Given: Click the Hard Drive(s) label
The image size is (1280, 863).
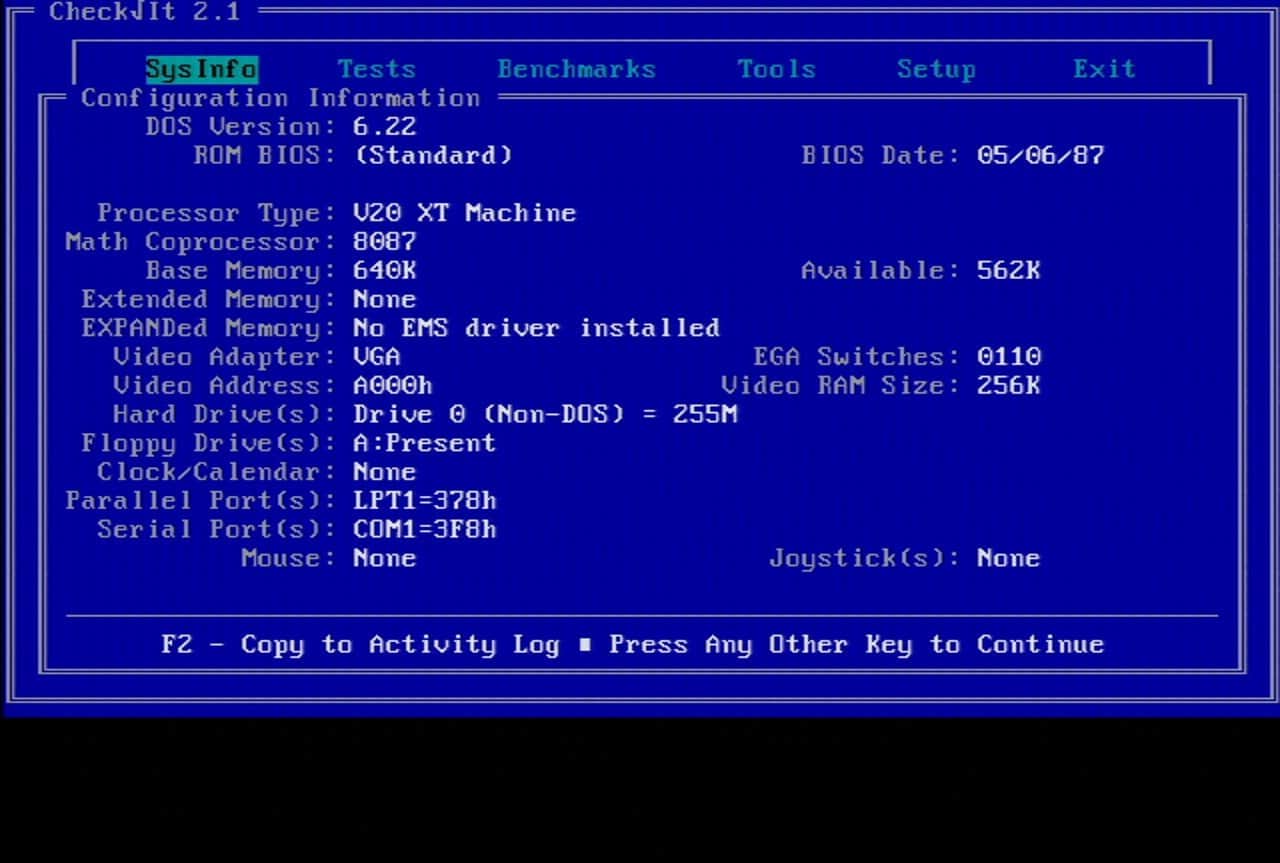Looking at the screenshot, I should 224,415.
